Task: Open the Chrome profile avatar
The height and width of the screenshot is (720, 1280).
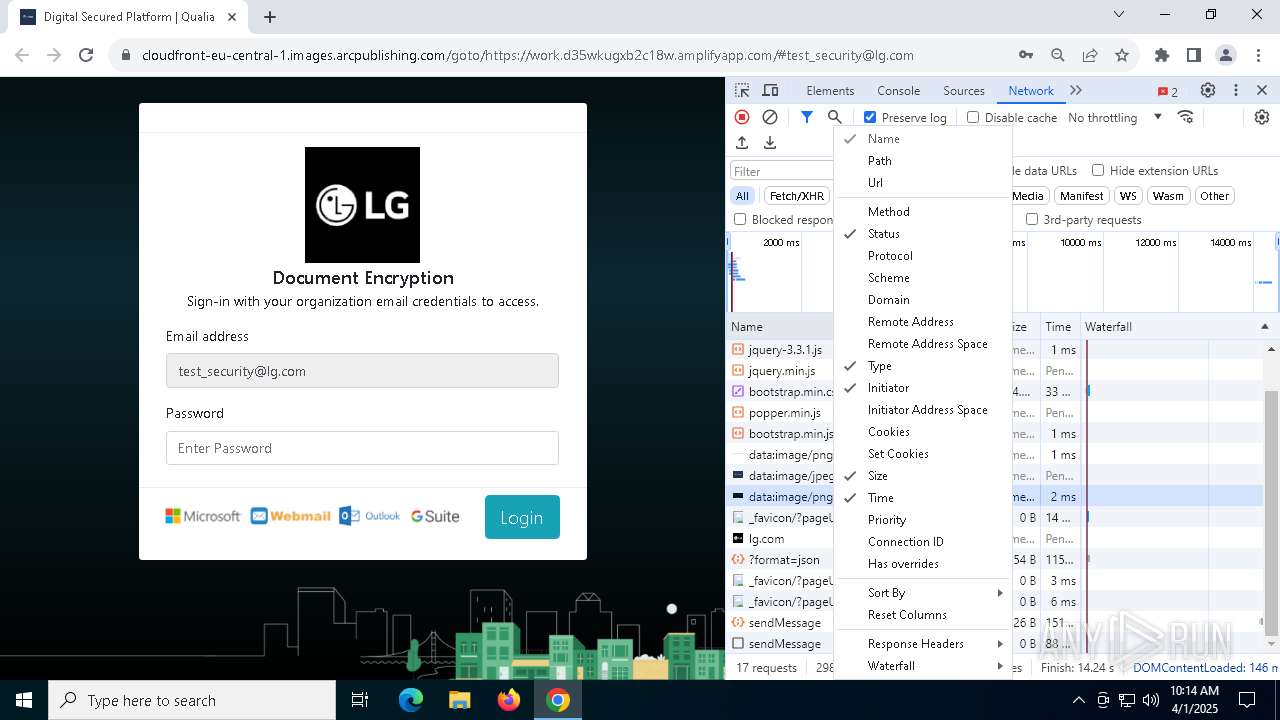Action: pos(1226,55)
